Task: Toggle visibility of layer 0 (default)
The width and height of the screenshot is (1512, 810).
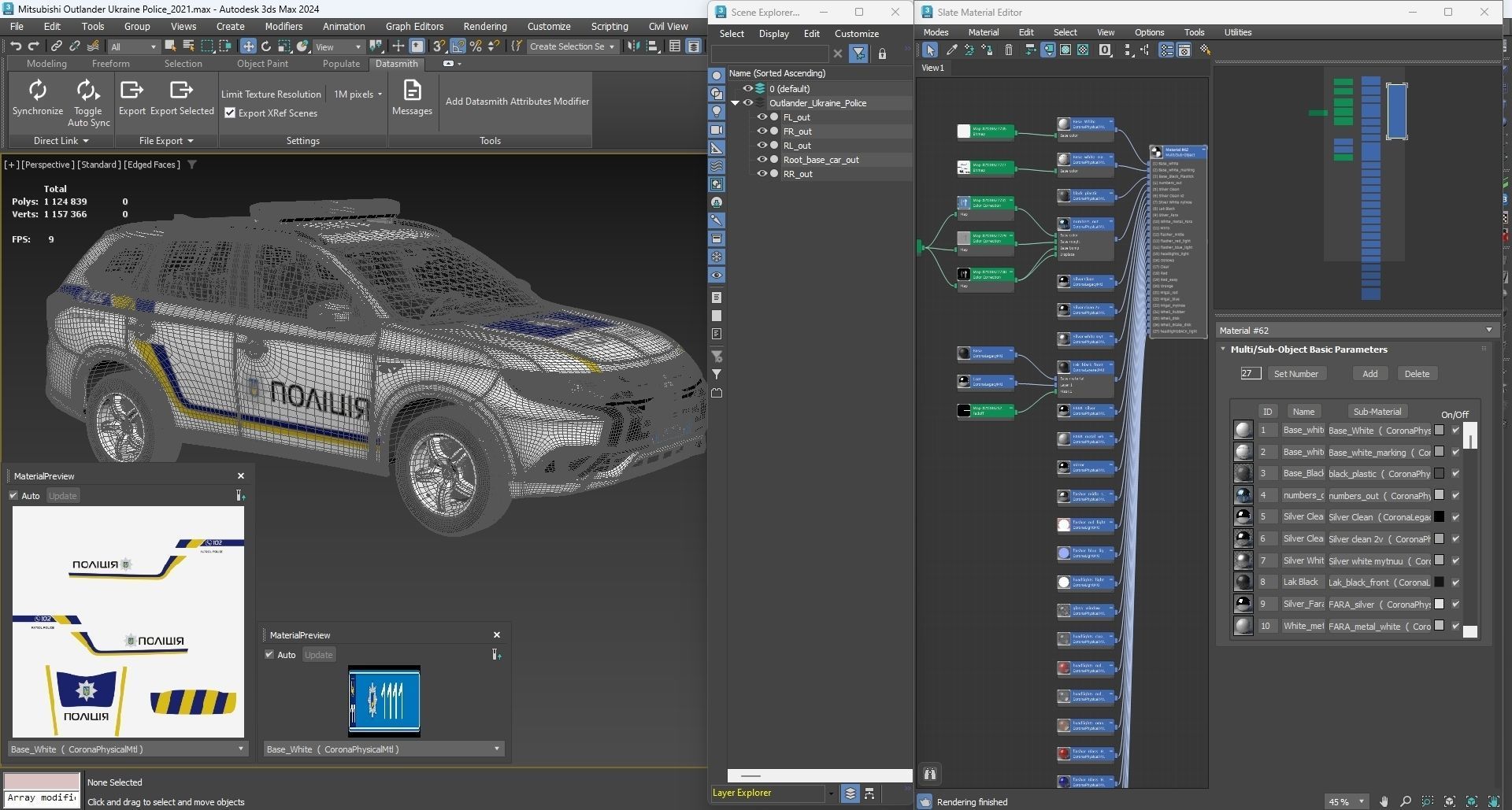Action: click(x=748, y=88)
